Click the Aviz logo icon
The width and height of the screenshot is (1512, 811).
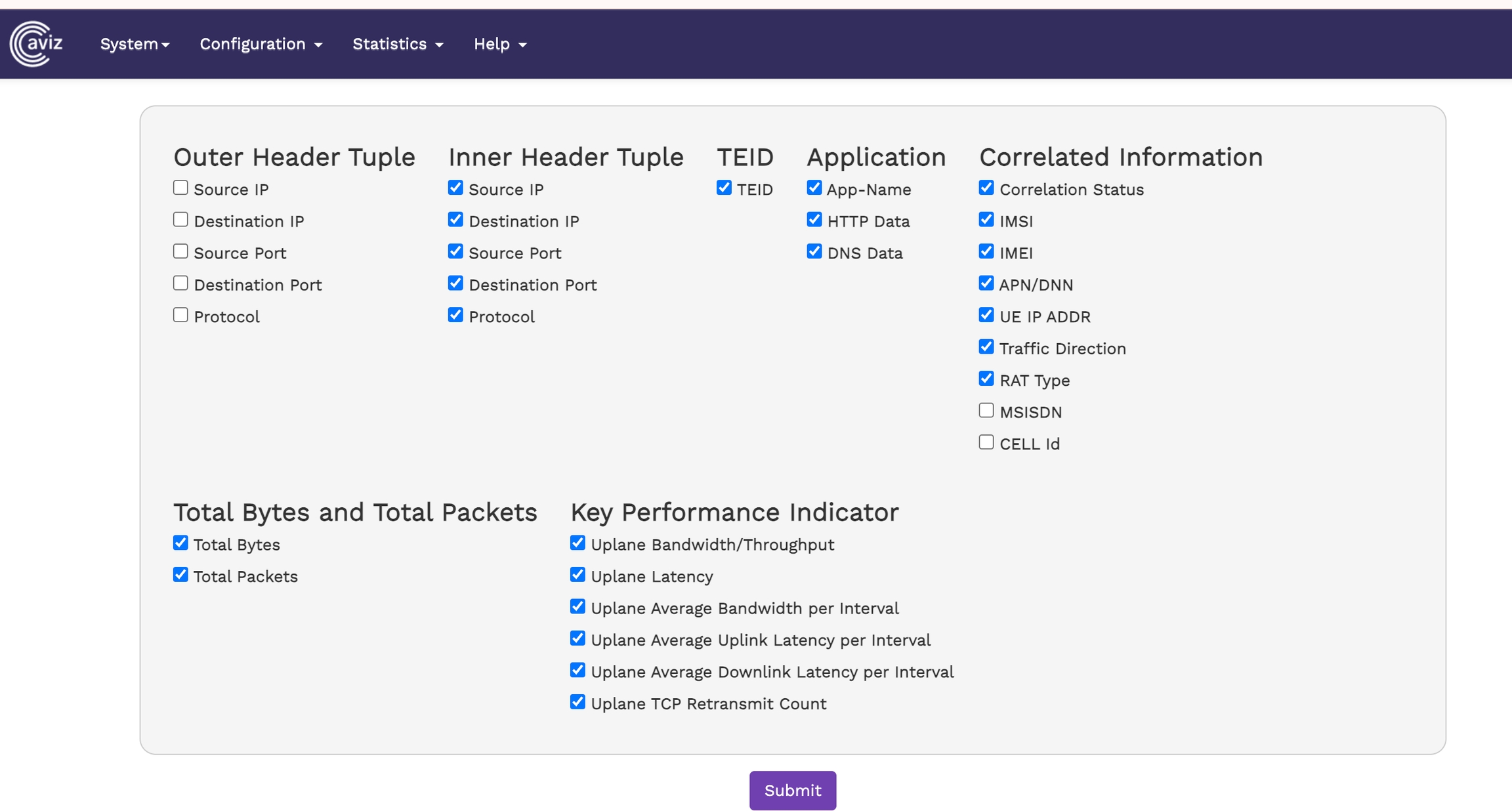click(36, 44)
